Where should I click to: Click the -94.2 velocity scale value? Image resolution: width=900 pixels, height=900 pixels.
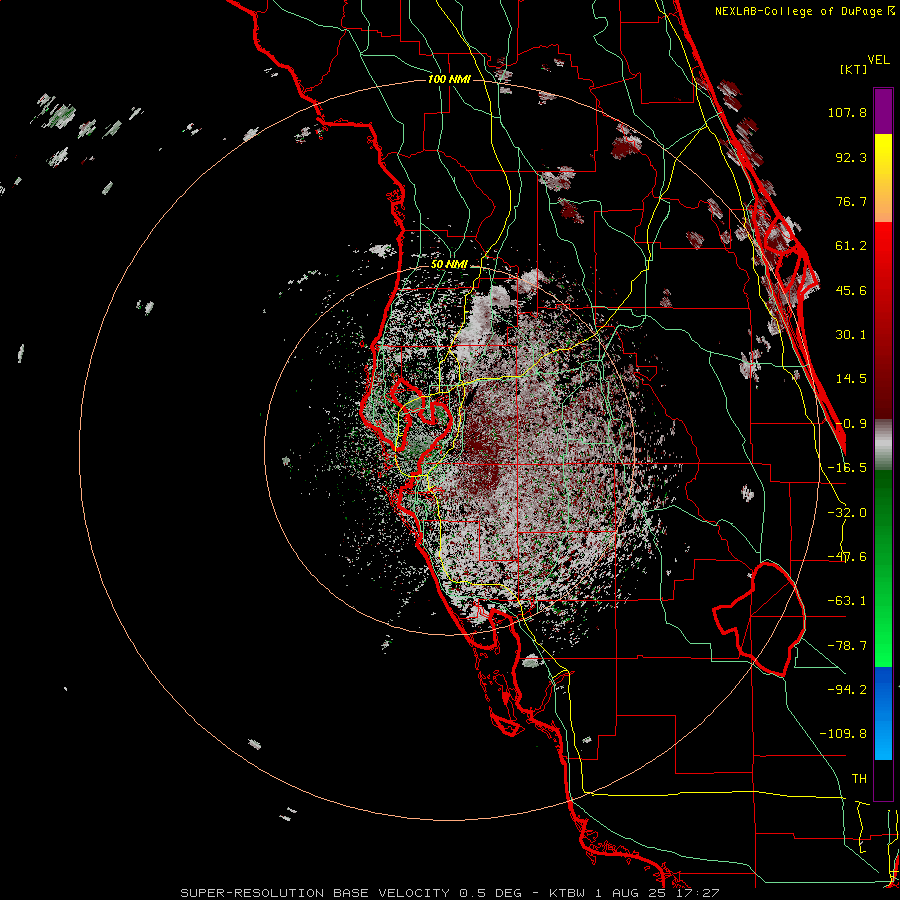click(x=847, y=689)
